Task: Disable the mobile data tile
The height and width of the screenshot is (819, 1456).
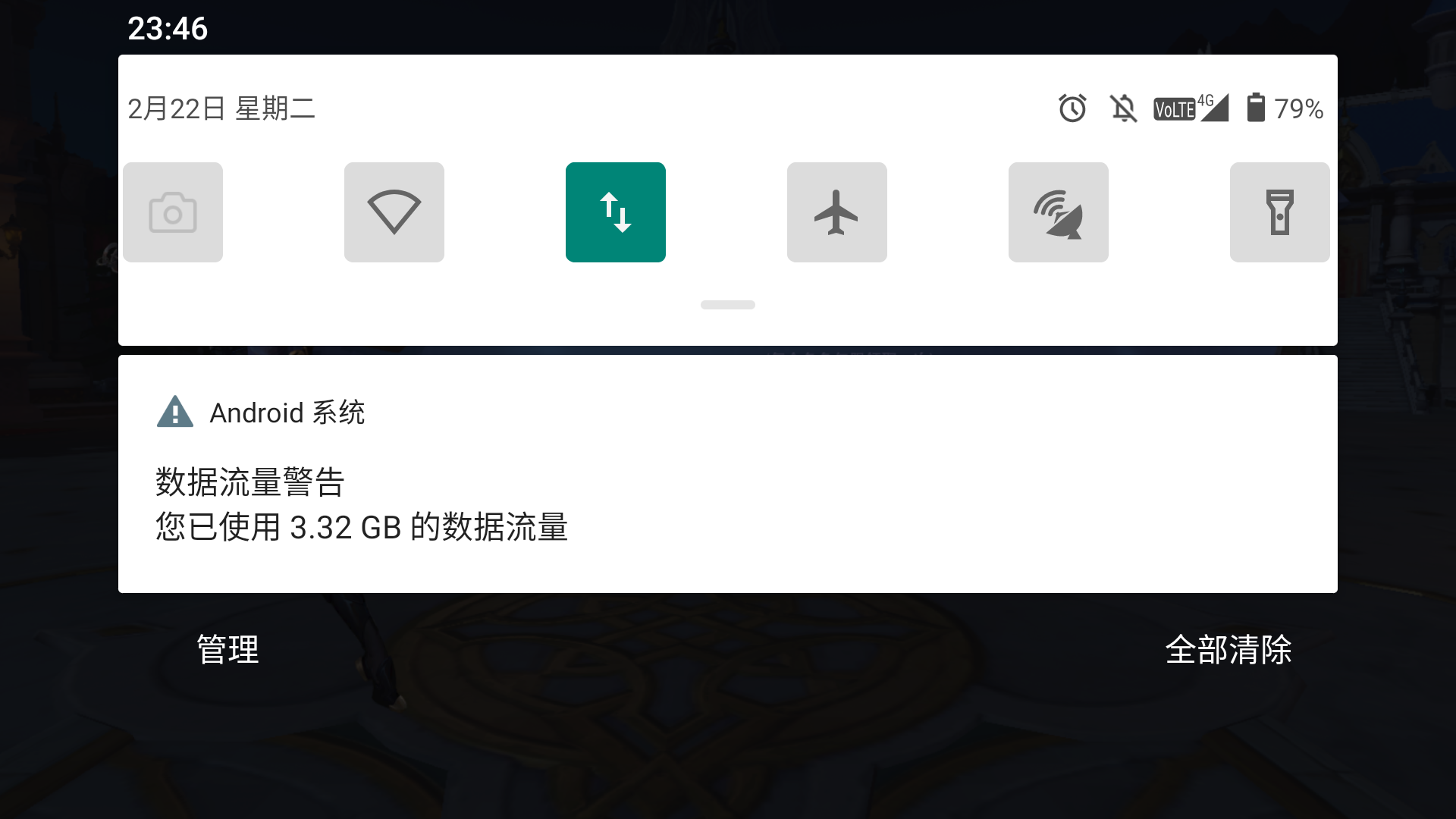Action: pyautogui.click(x=616, y=212)
